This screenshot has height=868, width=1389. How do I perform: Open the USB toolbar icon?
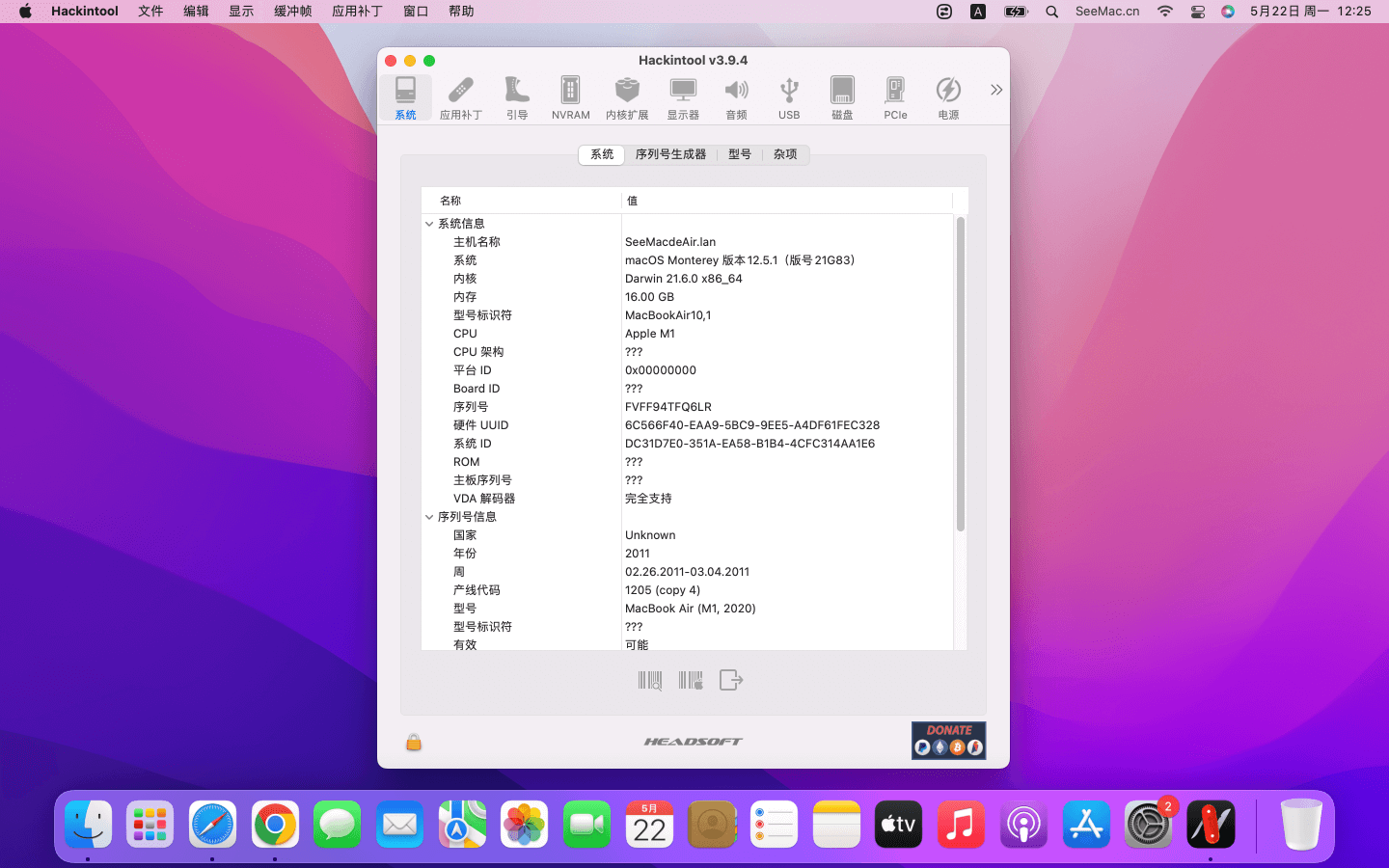coord(789,97)
